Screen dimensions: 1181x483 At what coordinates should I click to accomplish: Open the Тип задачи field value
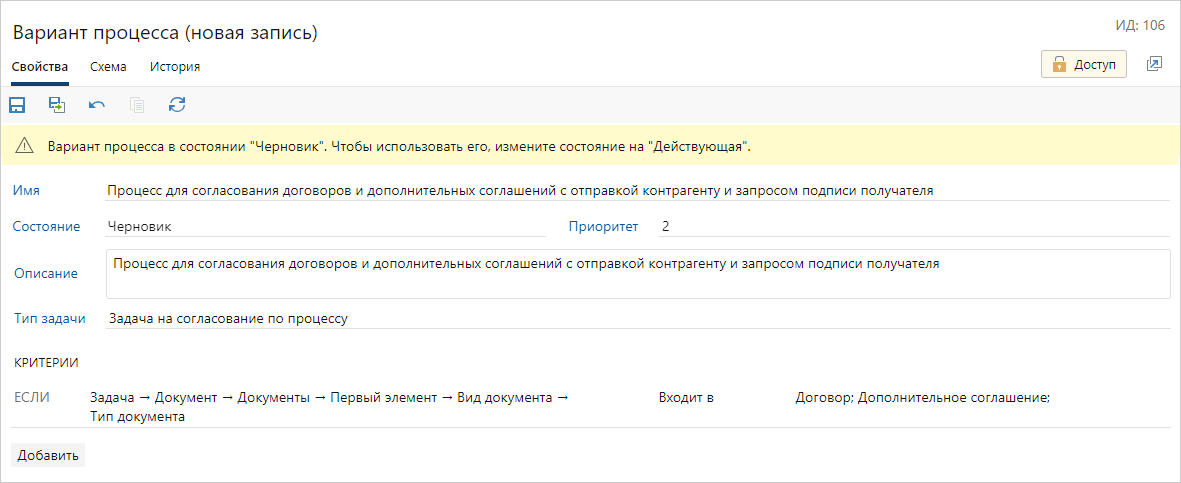637,319
